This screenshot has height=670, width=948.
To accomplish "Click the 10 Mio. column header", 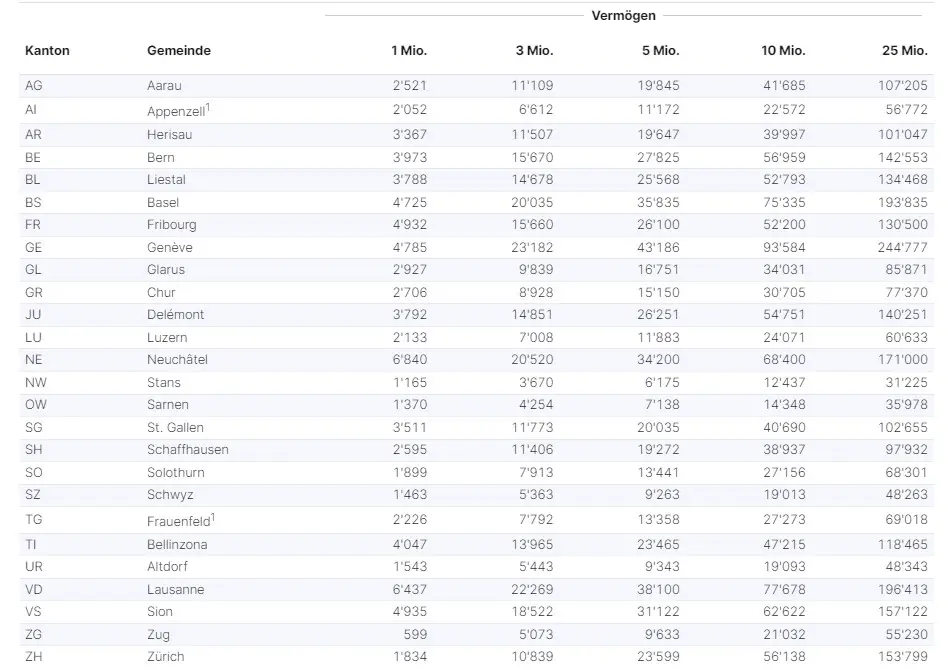I will 783,51.
